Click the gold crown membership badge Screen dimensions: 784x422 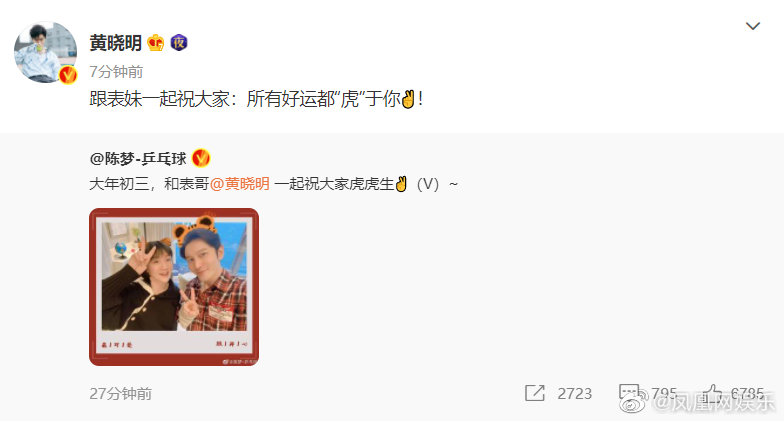[156, 43]
